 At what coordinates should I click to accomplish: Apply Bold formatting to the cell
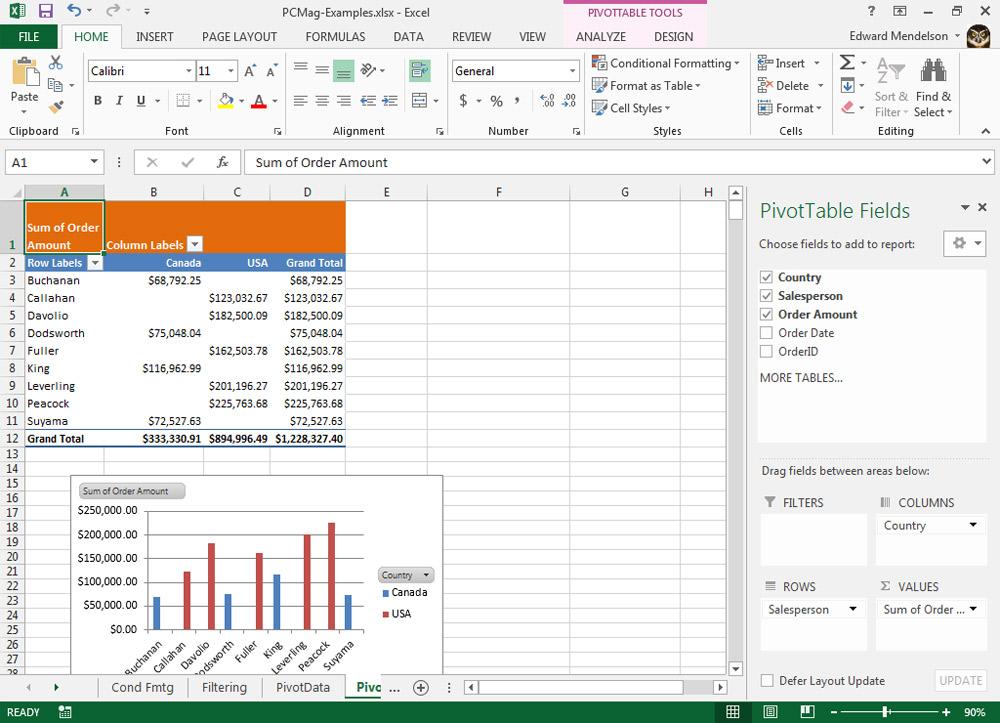[x=97, y=101]
